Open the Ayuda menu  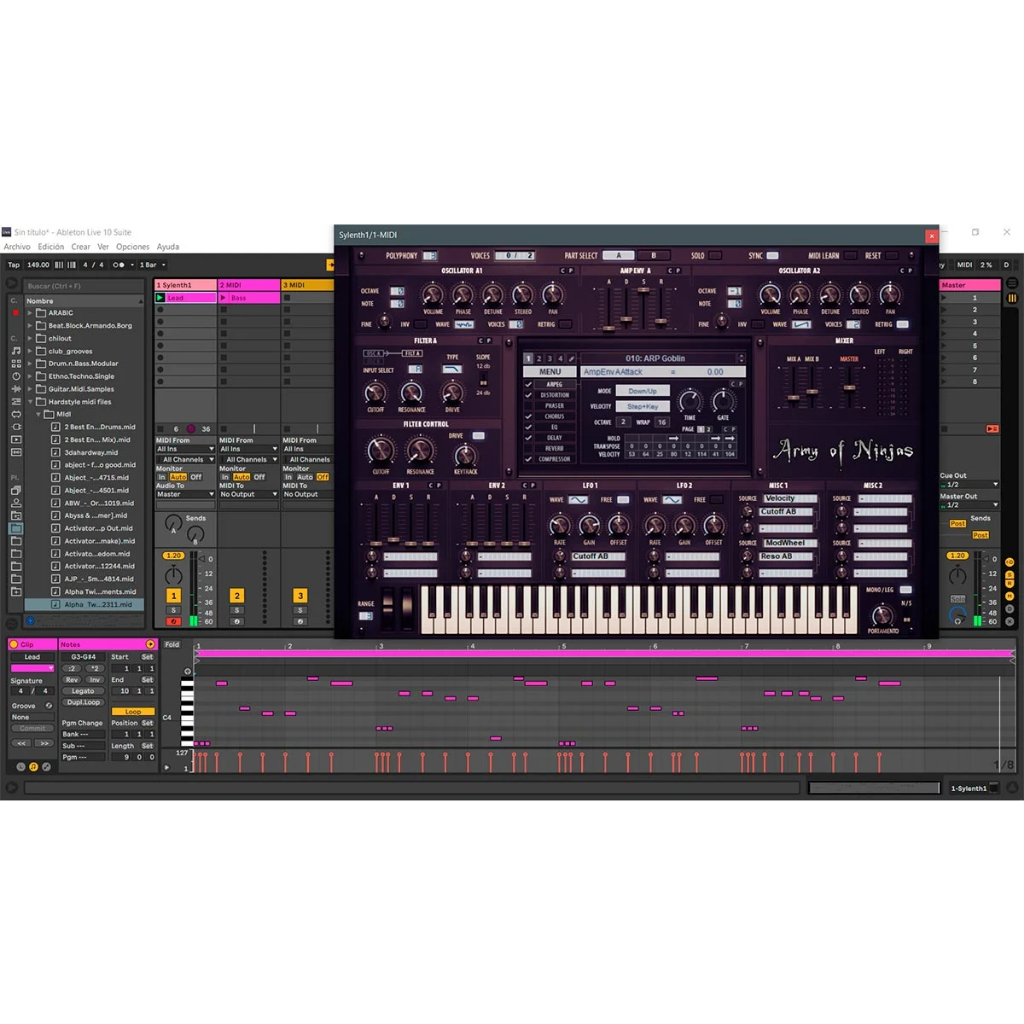(x=168, y=247)
